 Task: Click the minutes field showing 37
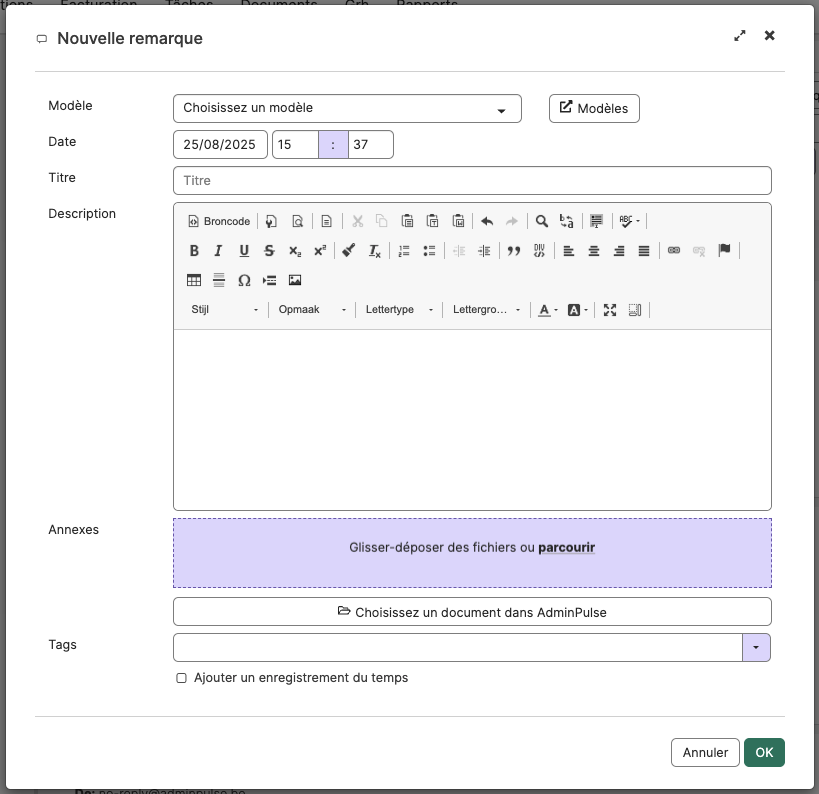[x=370, y=145]
